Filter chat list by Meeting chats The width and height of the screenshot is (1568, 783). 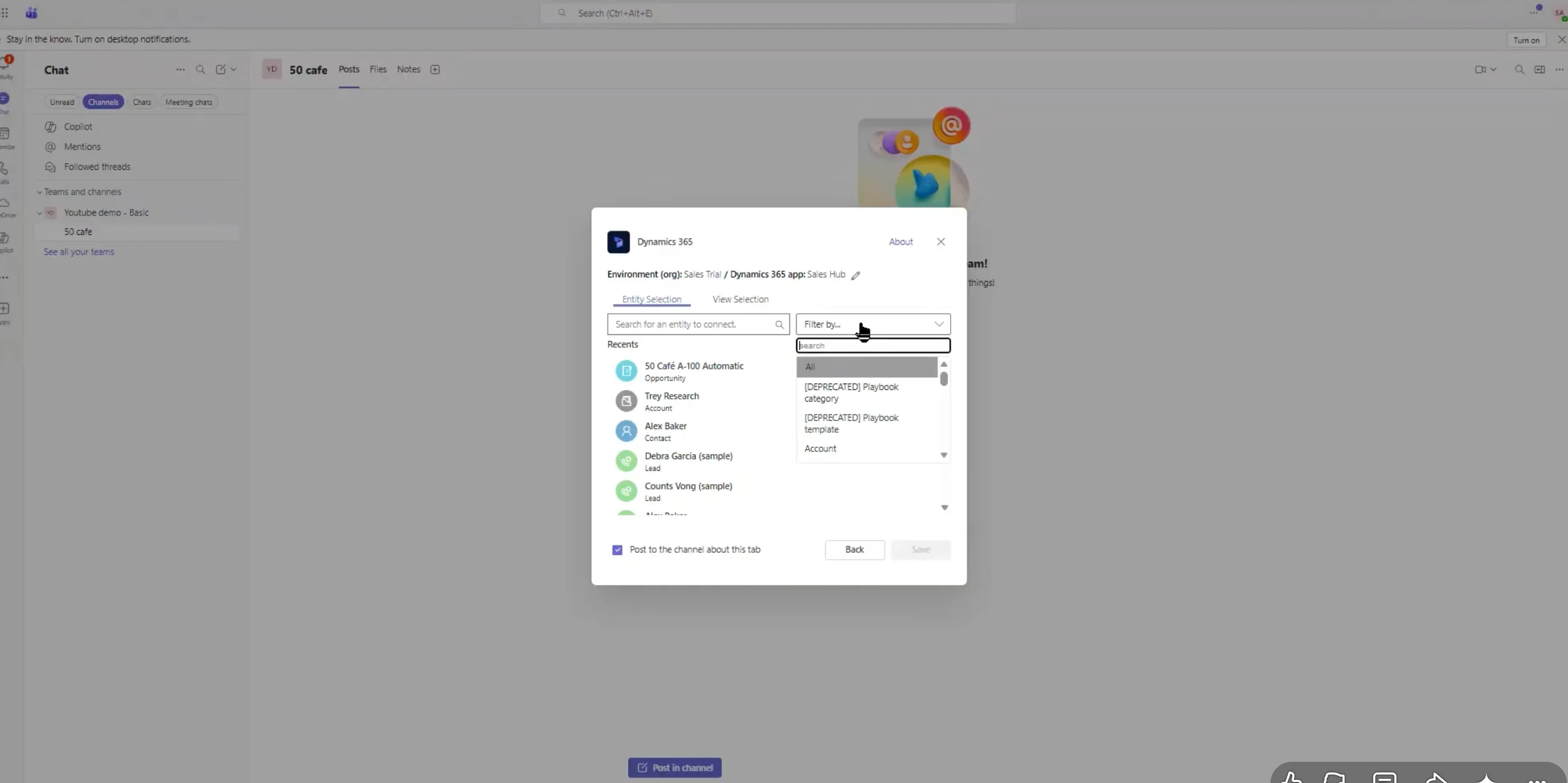188,102
